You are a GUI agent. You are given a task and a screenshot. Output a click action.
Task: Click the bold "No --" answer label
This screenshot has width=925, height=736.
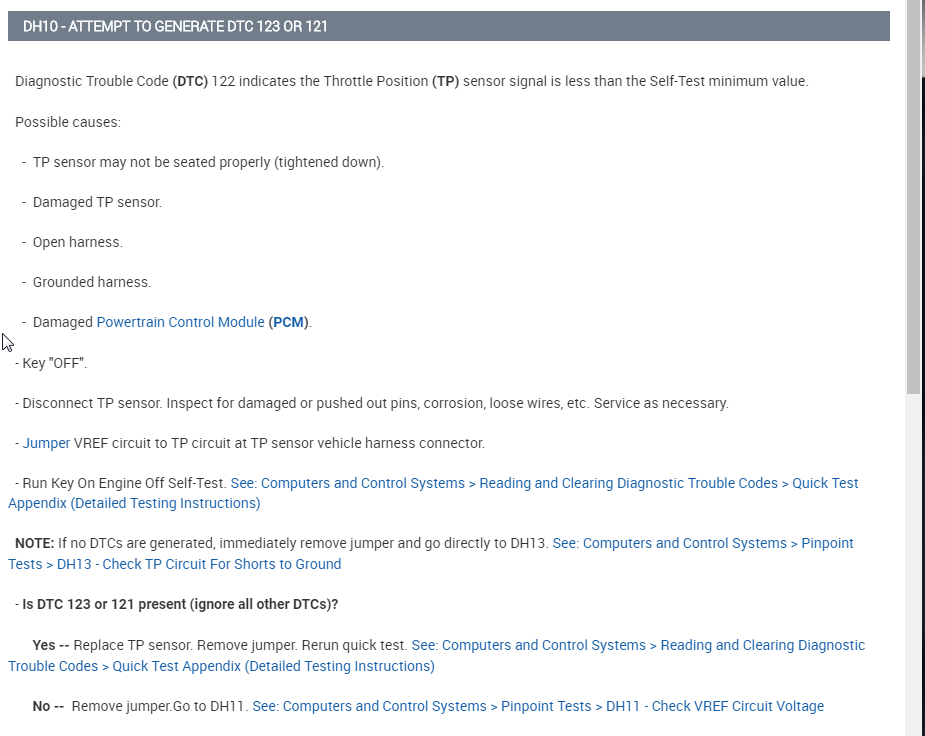[x=48, y=707]
